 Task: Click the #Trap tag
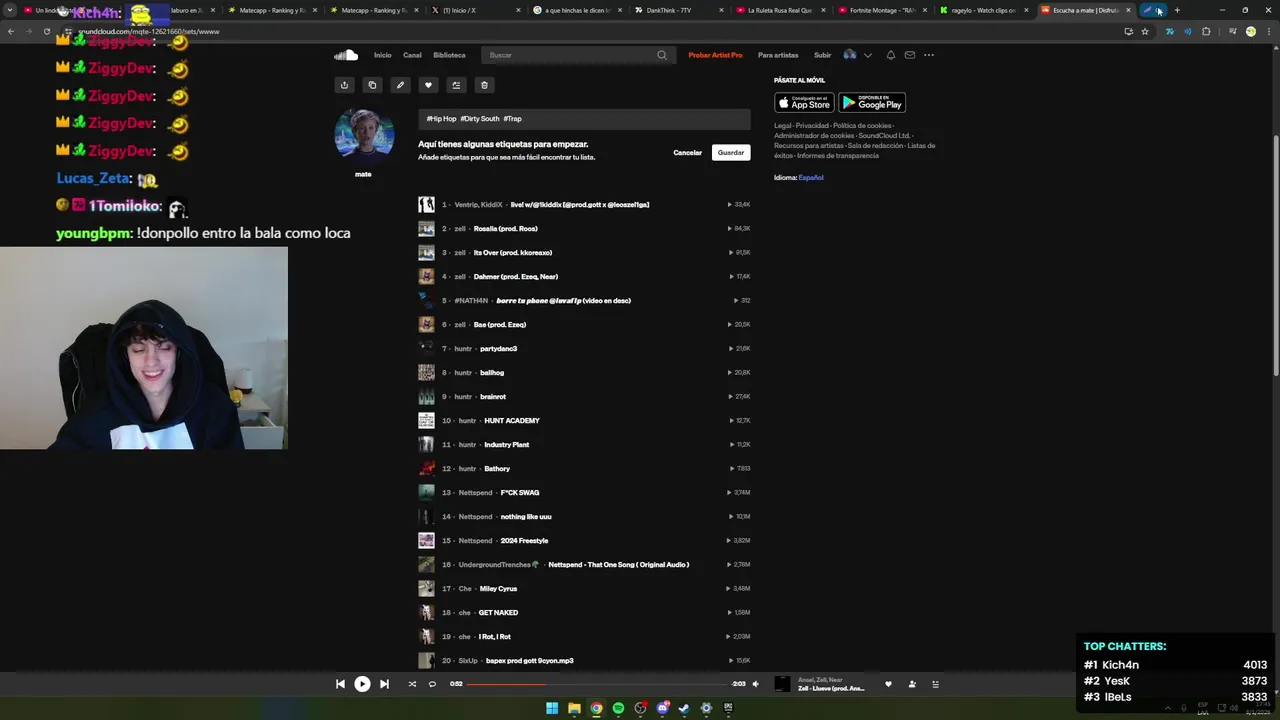click(512, 119)
